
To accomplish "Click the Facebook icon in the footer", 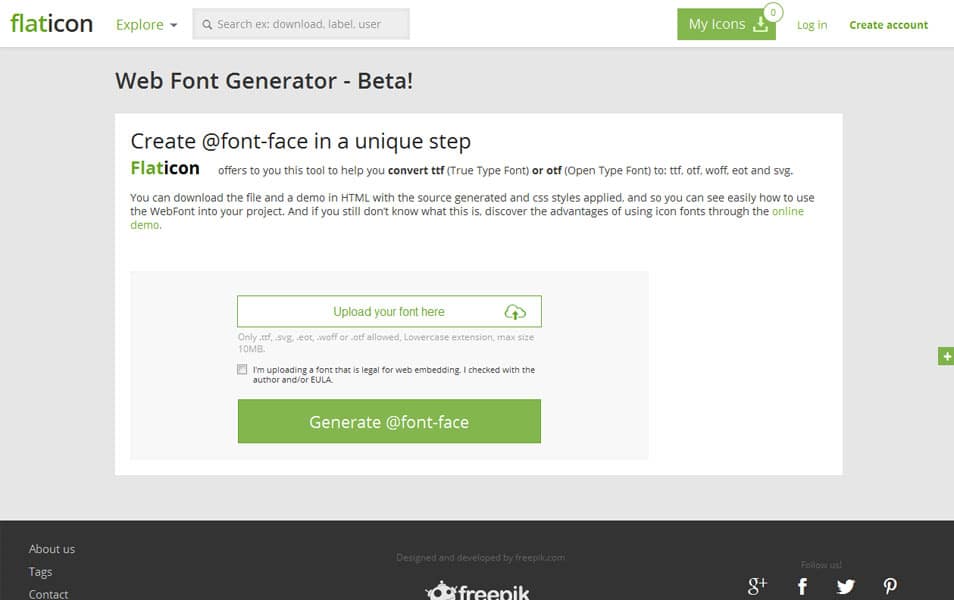I will 802,585.
